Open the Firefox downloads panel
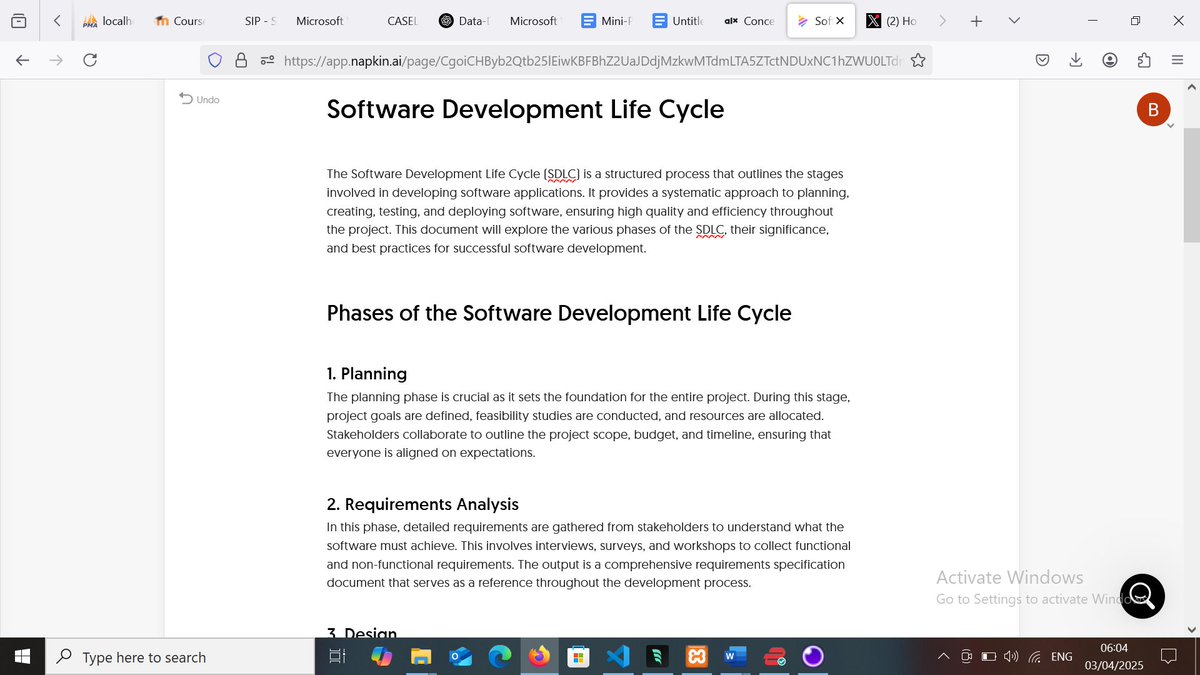Screen dimensions: 1200x675 coord(1076,60)
